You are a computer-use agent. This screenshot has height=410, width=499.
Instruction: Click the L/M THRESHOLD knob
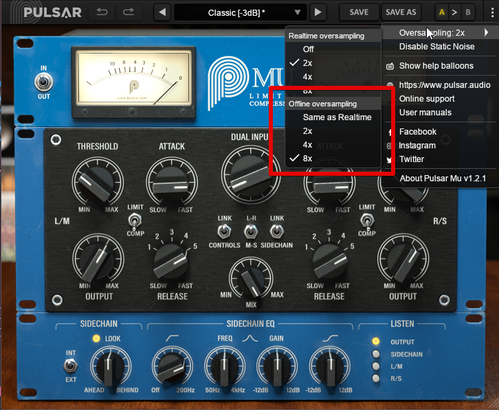(x=98, y=182)
